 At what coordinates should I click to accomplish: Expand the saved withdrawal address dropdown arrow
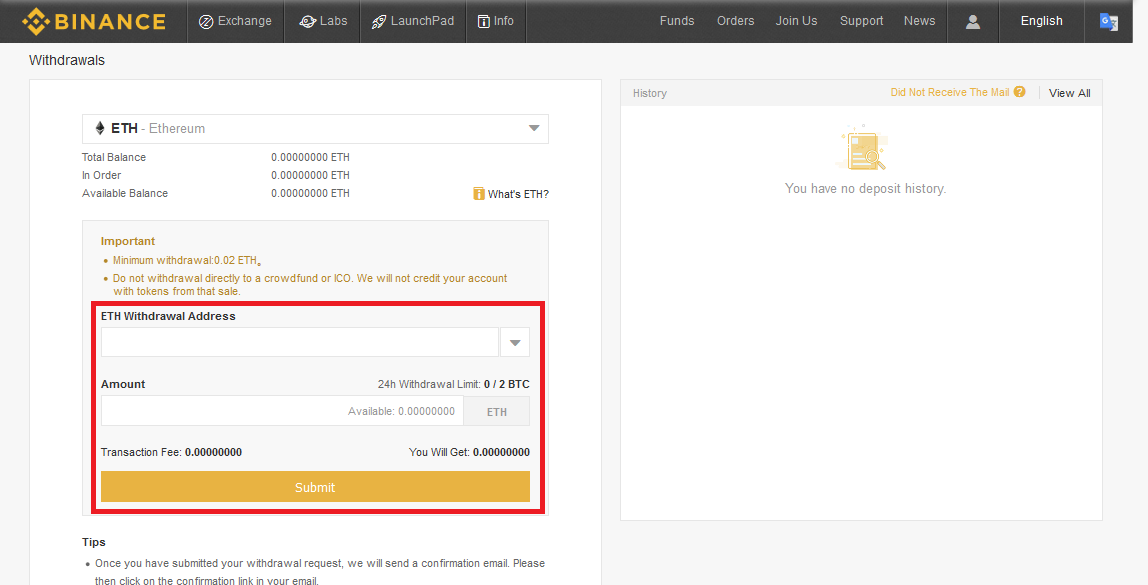click(515, 342)
